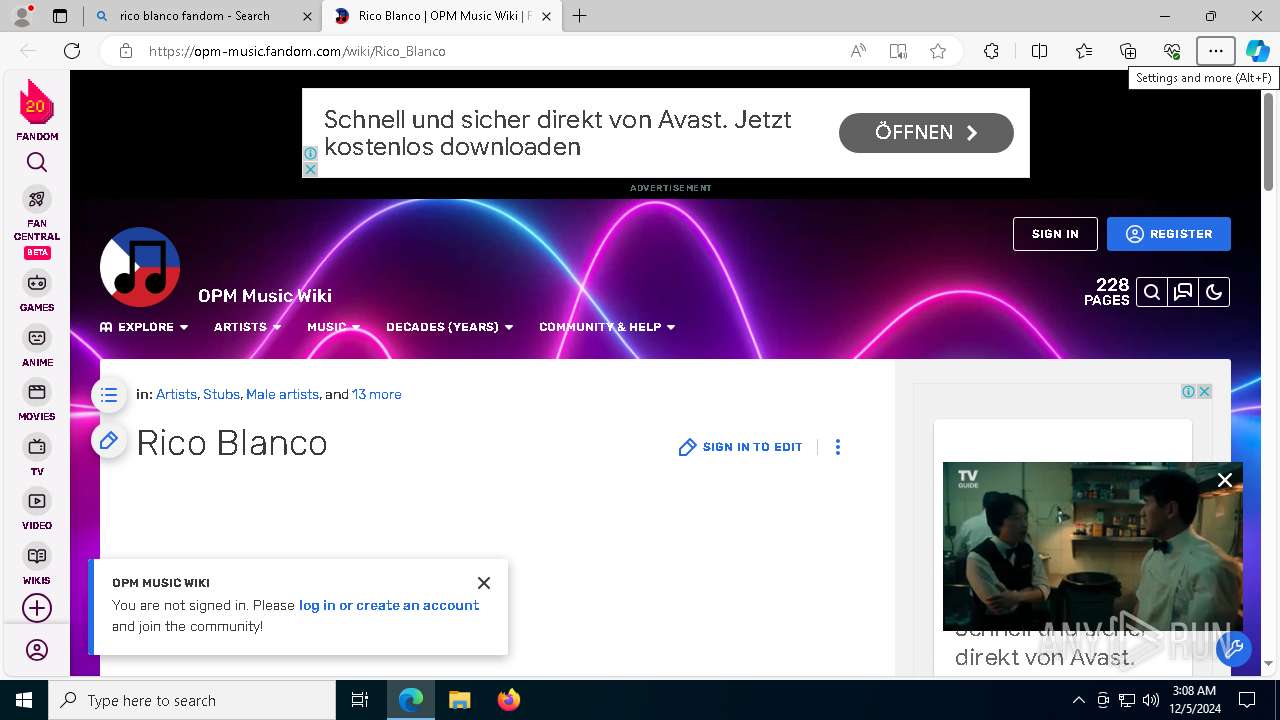Image resolution: width=1280 pixels, height=720 pixels.
Task: Open Browser essentials heart icon
Action: pos(1172,51)
